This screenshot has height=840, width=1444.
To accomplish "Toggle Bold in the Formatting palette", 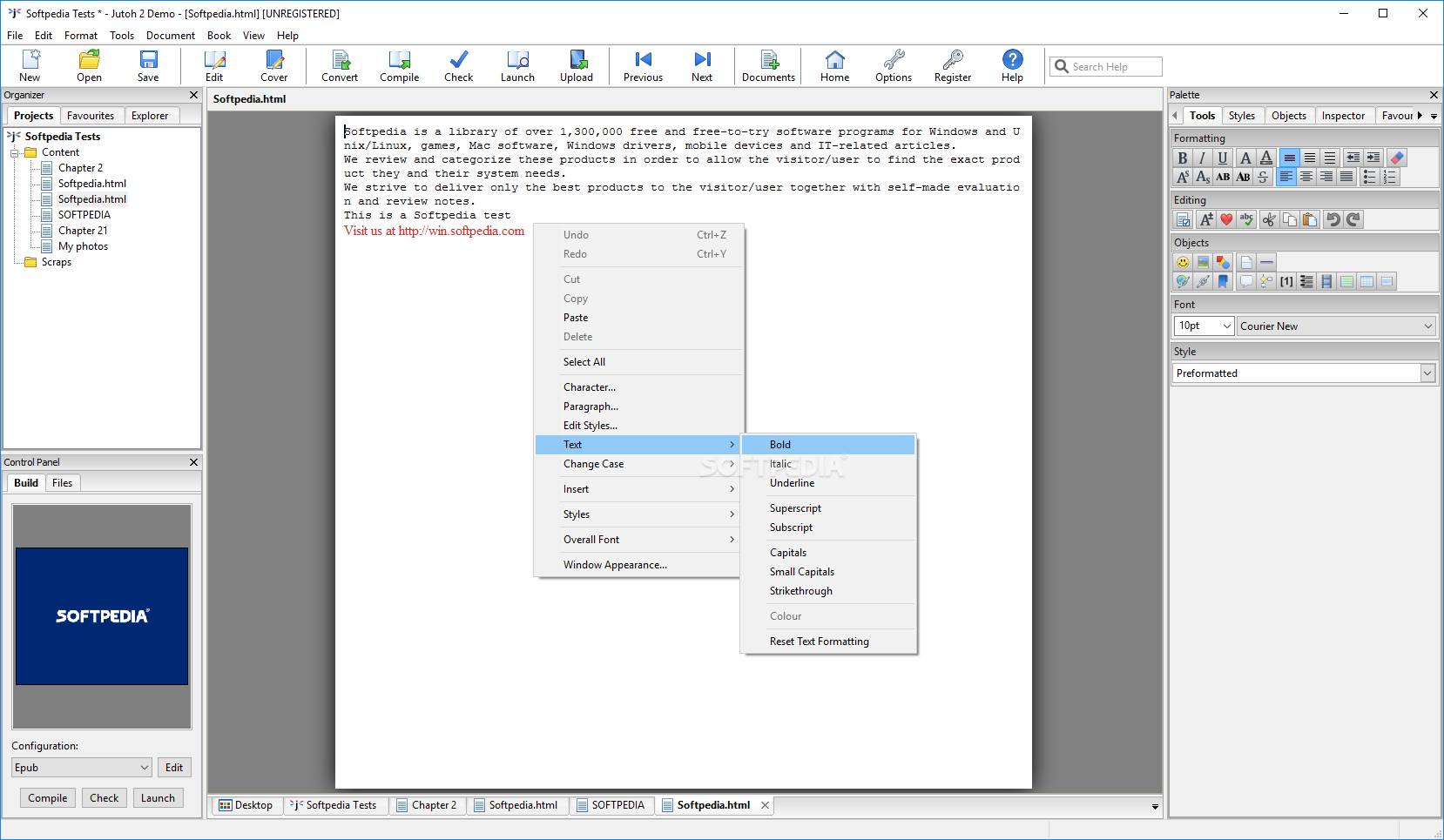I will tap(1183, 158).
